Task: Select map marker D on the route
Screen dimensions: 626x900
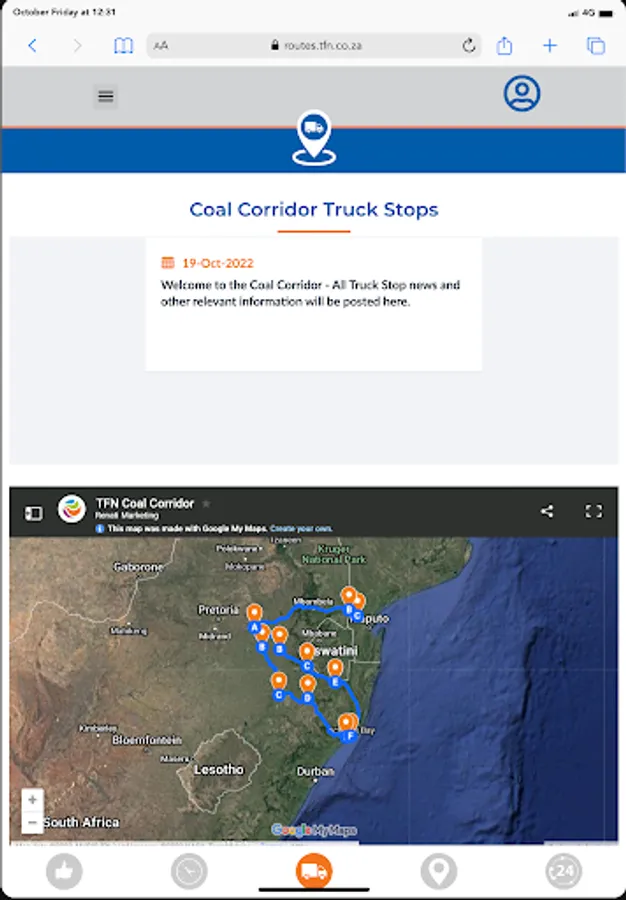Action: coord(308,689)
